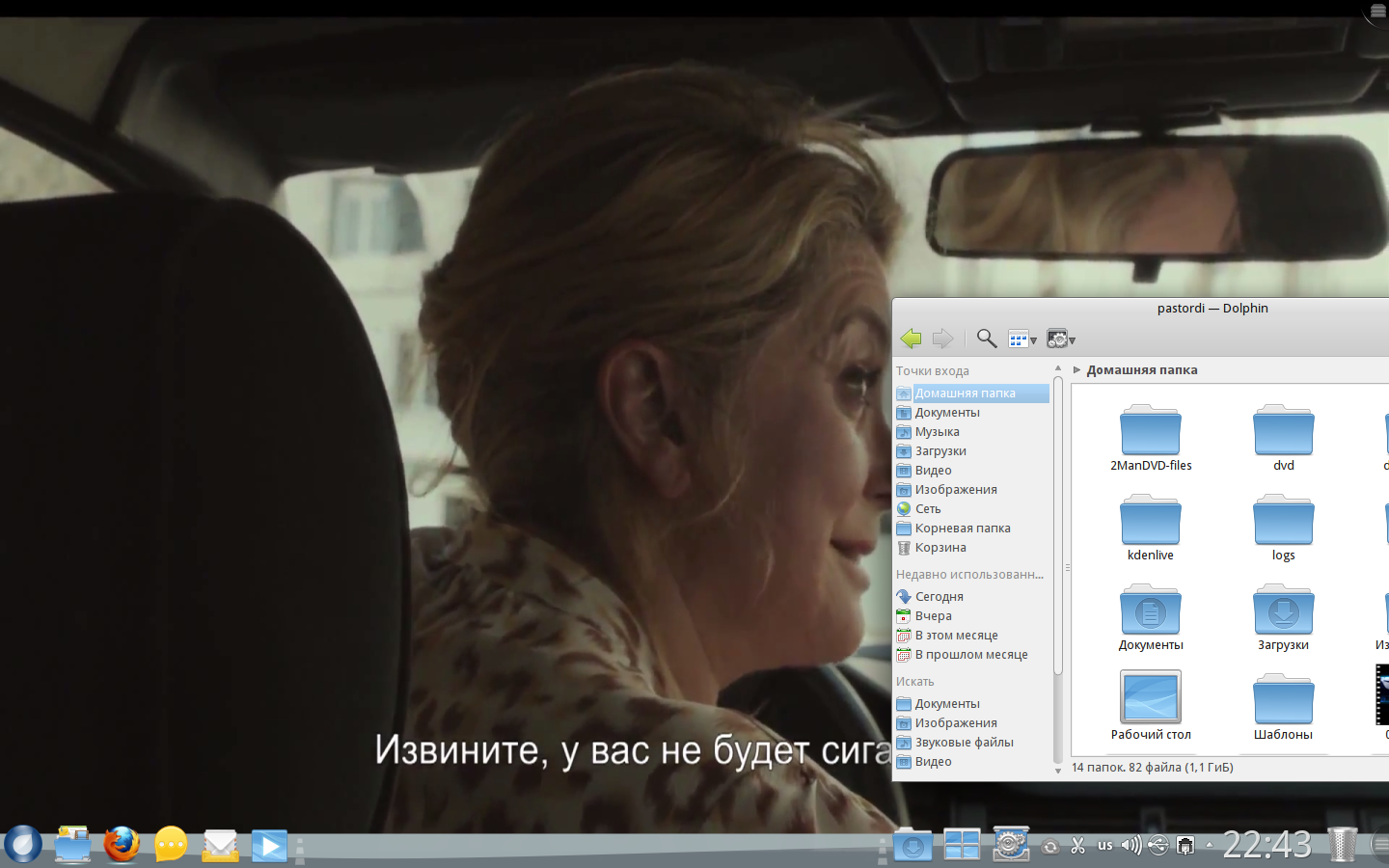Expand the breadcrumb arrow before Домашняя папка

[x=1076, y=370]
